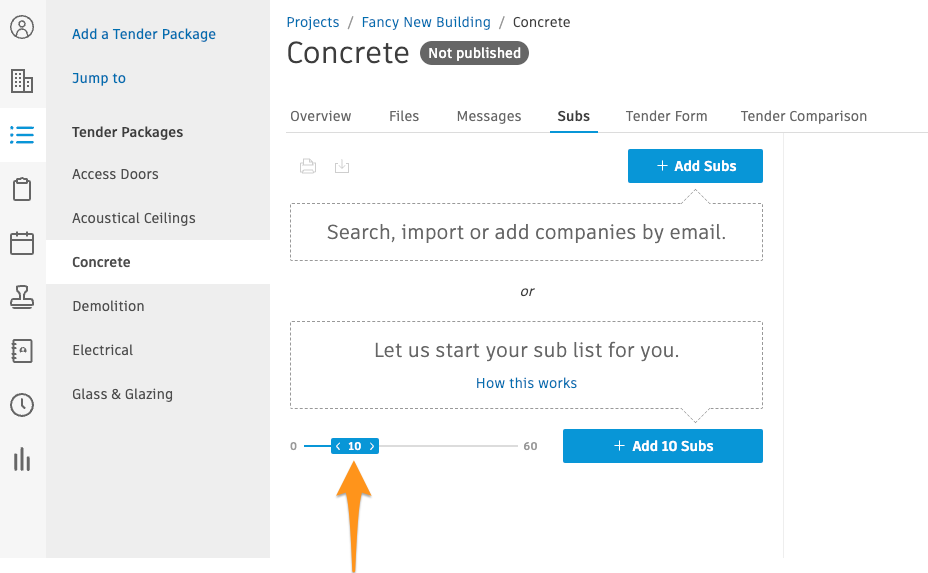
Task: Open Jump to in sidebar
Action: click(99, 78)
